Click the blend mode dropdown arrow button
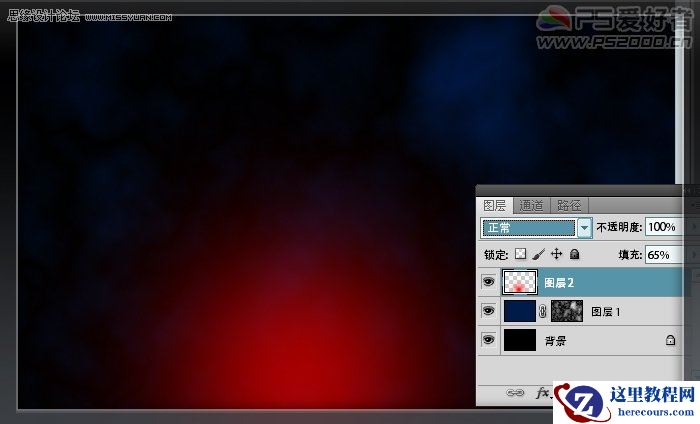This screenshot has height=424, width=700. point(584,228)
